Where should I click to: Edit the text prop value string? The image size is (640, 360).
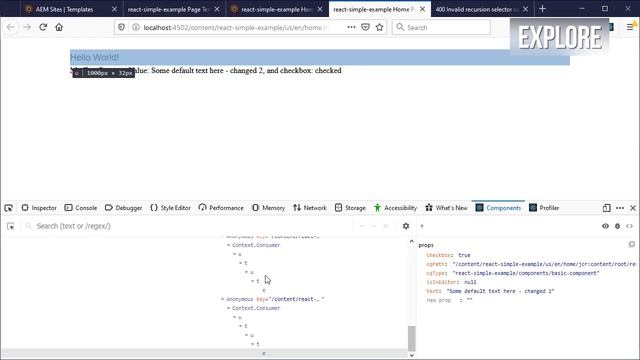pos(500,291)
